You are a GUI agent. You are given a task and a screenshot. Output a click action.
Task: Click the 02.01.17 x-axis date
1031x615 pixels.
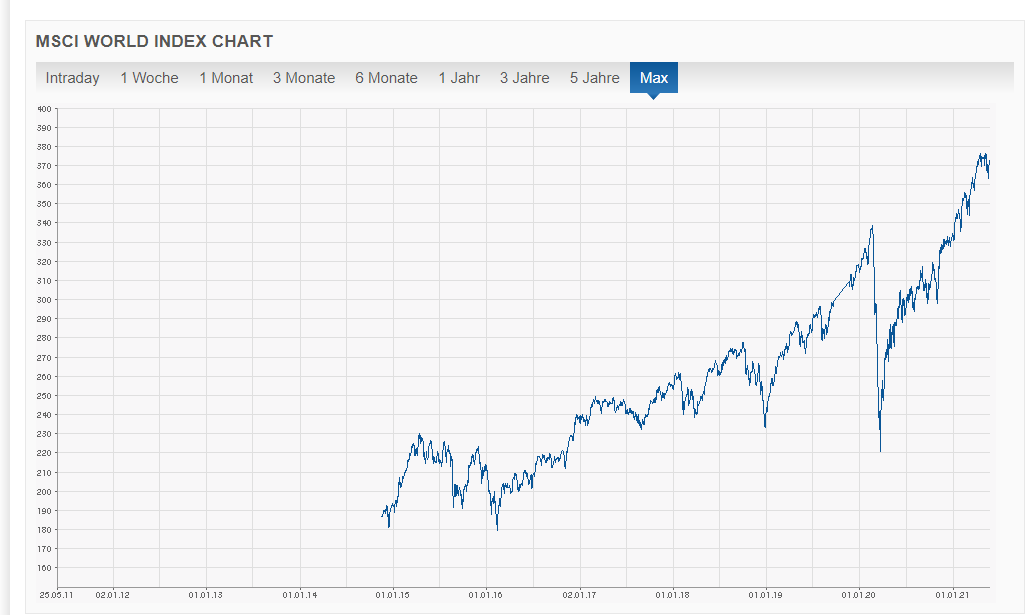pyautogui.click(x=579, y=595)
